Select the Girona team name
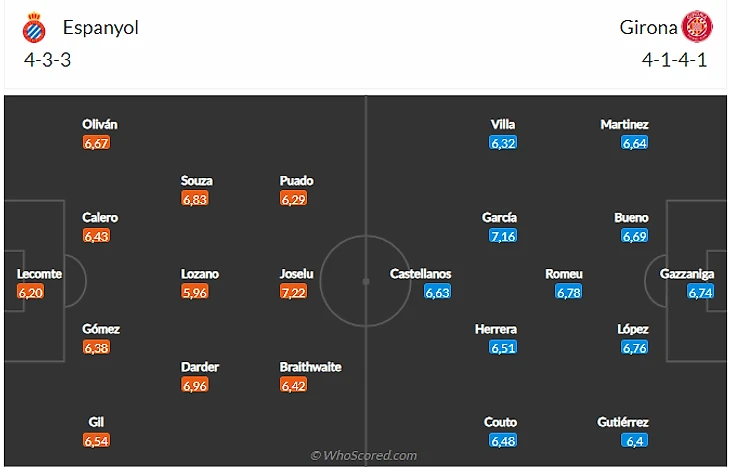Image resolution: width=730 pixels, height=467 pixels. (647, 28)
